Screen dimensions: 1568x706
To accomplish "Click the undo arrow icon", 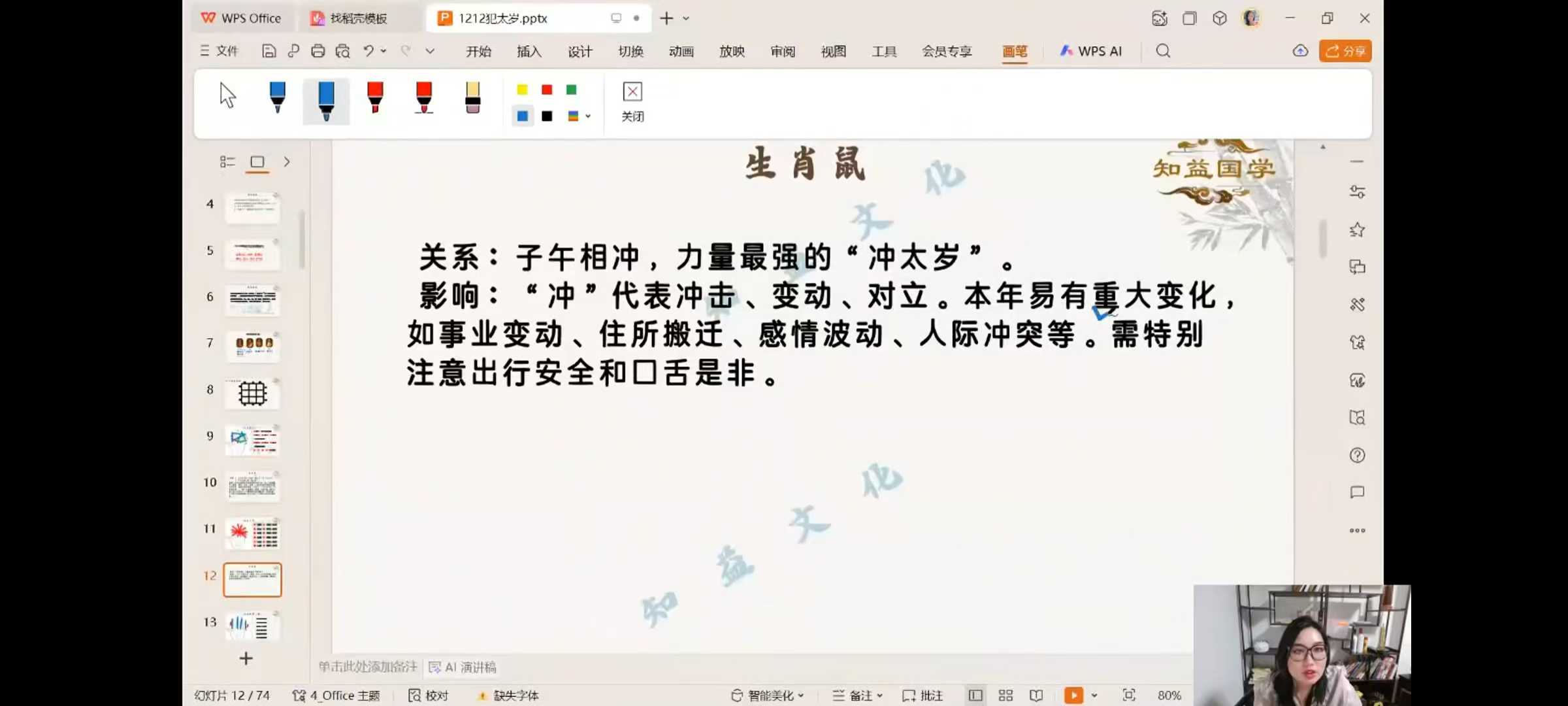I will coord(368,51).
